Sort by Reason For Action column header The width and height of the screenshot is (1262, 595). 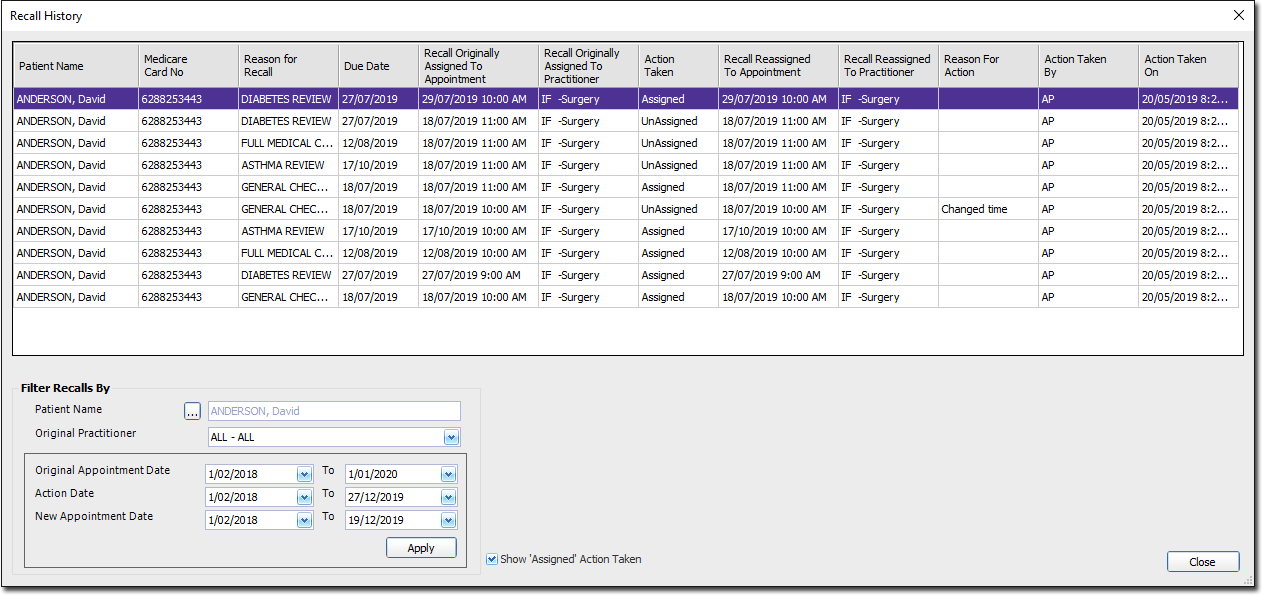[988, 66]
